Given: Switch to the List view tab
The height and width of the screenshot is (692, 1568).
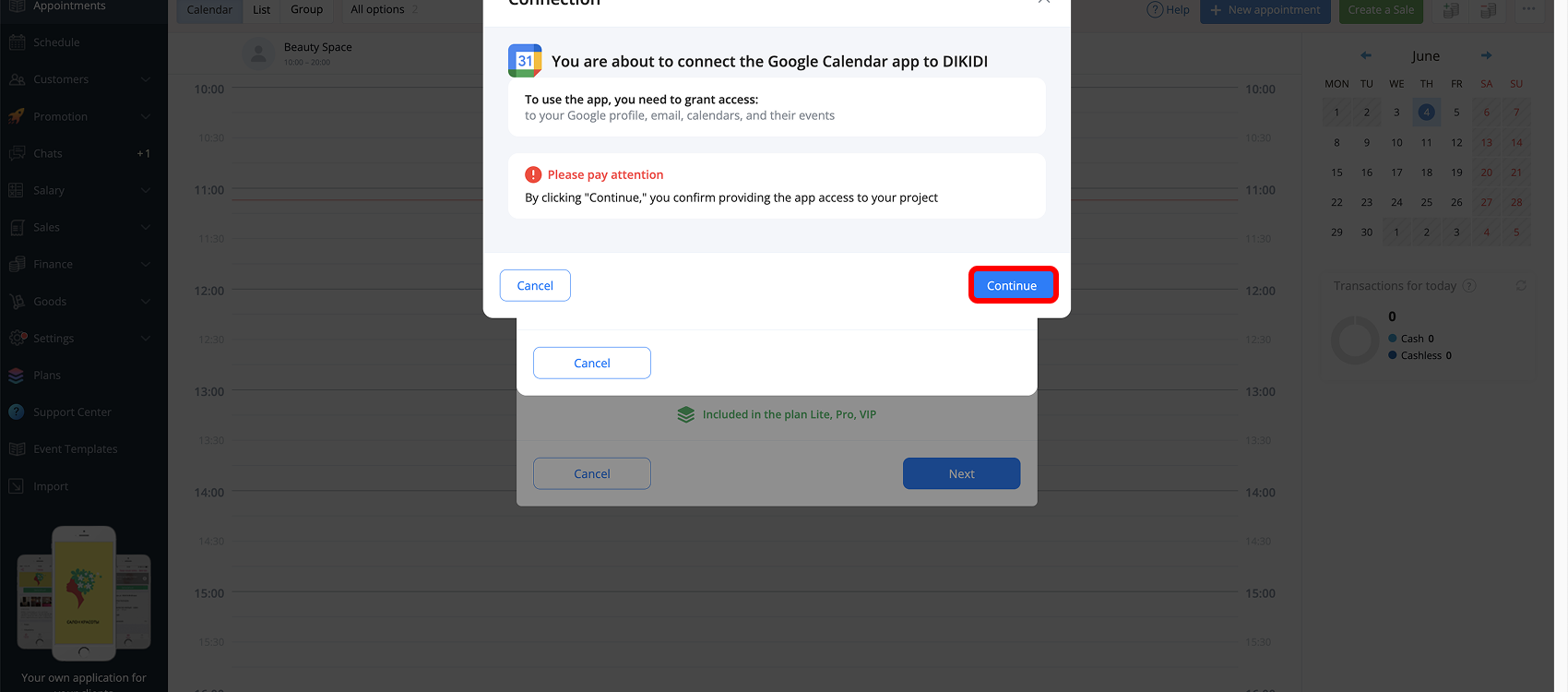Looking at the screenshot, I should (x=262, y=10).
